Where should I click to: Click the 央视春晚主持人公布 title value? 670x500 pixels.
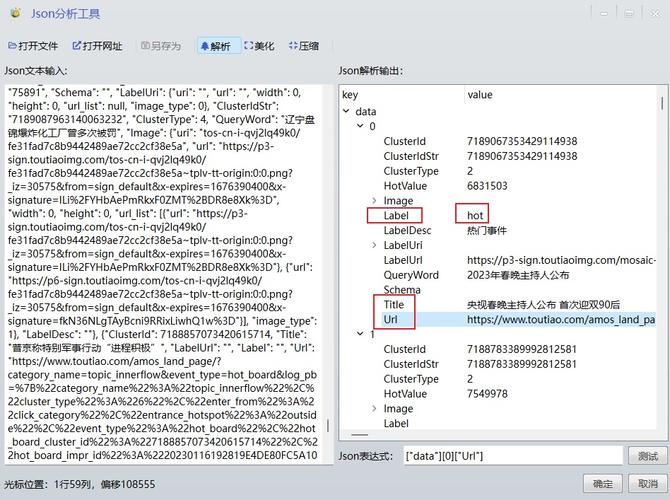543,305
